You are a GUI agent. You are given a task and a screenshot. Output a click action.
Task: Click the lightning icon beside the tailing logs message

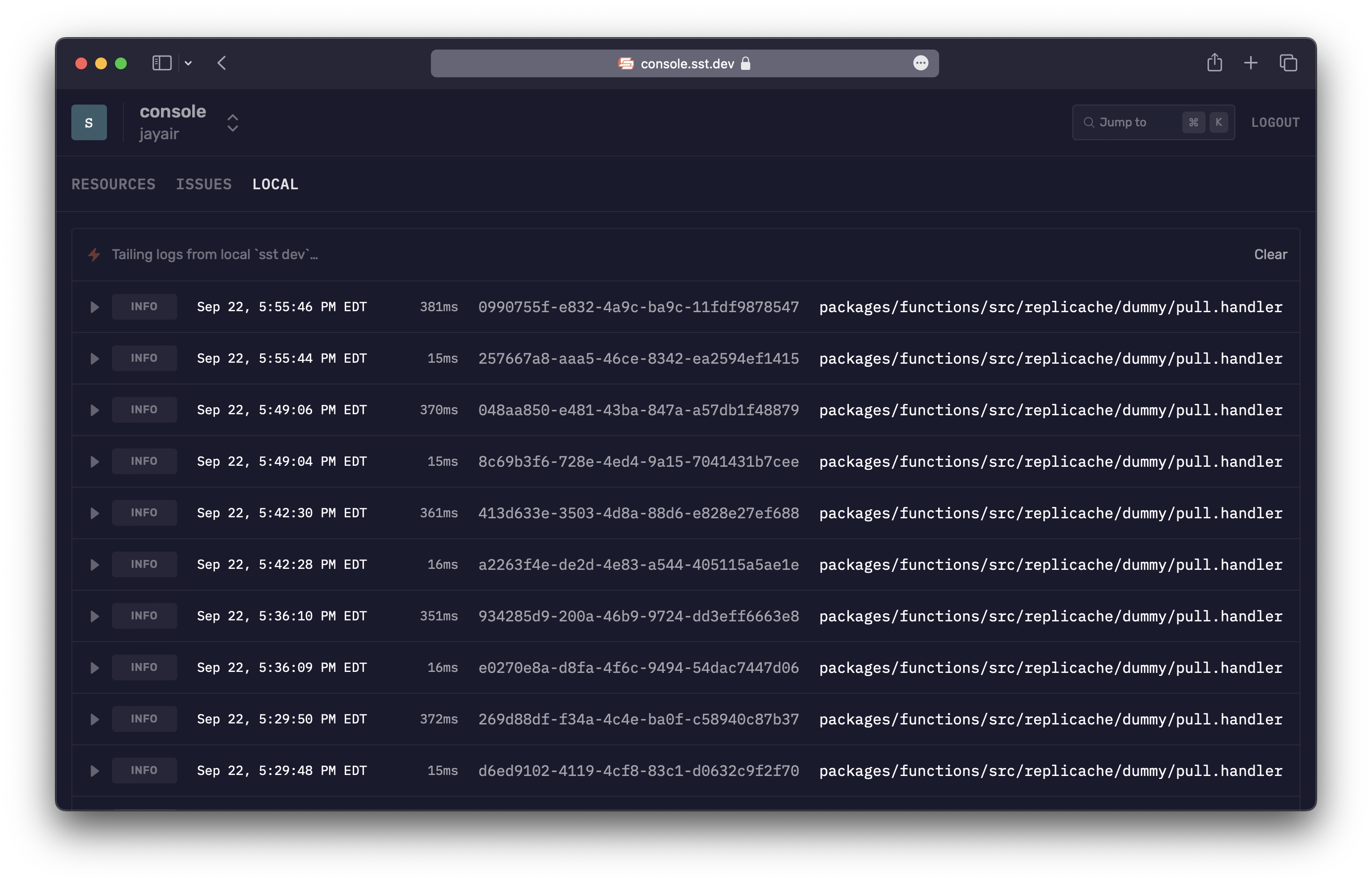(94, 254)
